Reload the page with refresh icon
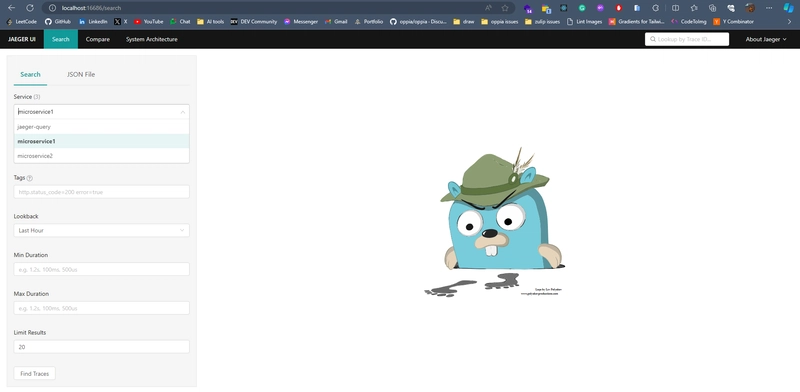This screenshot has height=392, width=800. click(x=30, y=8)
